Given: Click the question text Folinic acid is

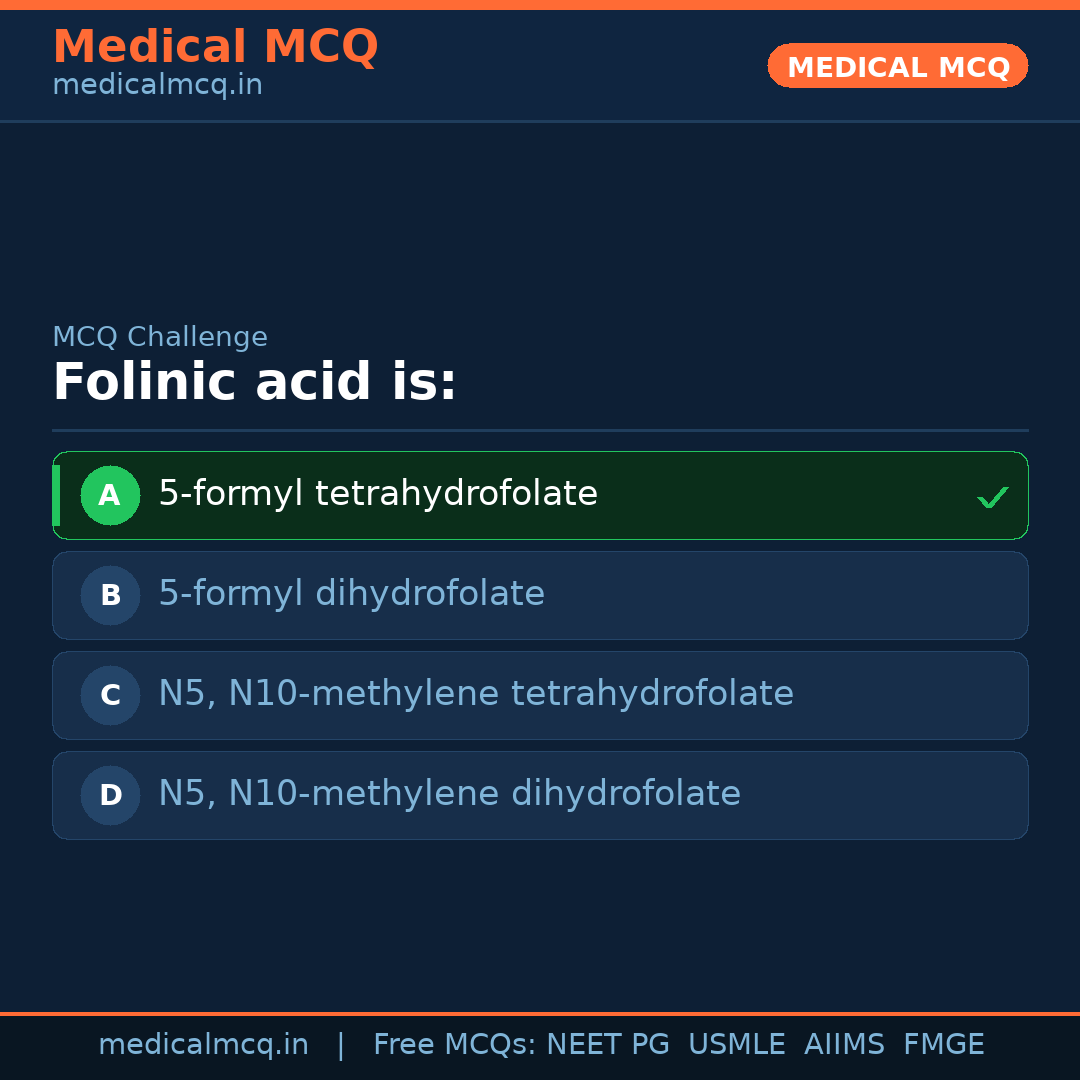Looking at the screenshot, I should pos(254,383).
